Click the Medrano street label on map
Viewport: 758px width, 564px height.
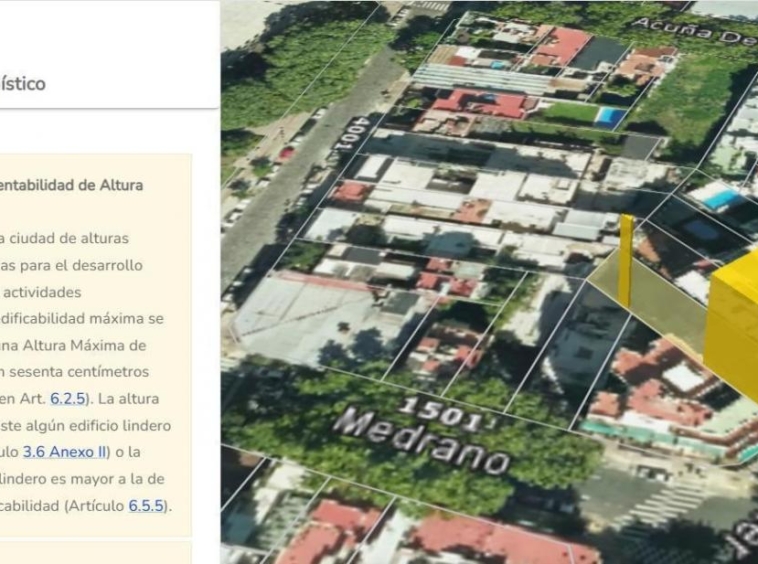423,440
